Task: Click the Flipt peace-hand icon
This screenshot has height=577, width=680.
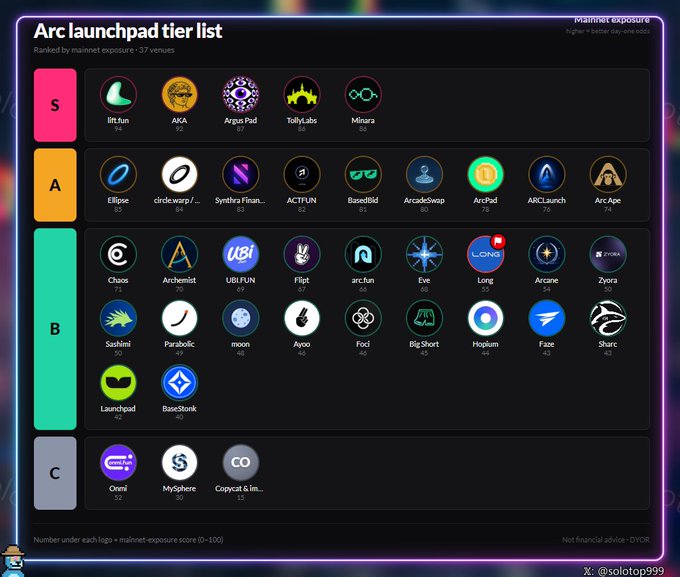Action: pos(302,254)
